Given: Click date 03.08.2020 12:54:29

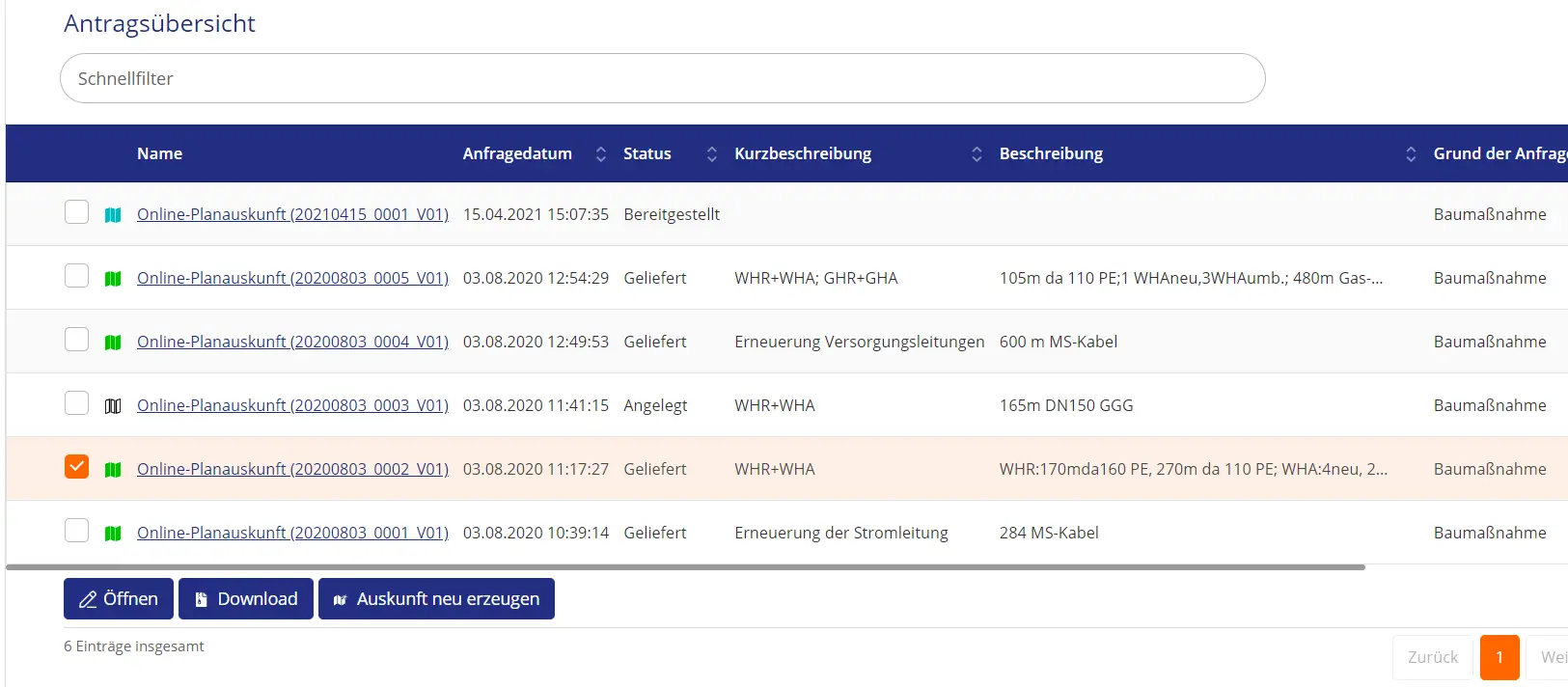Looking at the screenshot, I should tap(536, 278).
